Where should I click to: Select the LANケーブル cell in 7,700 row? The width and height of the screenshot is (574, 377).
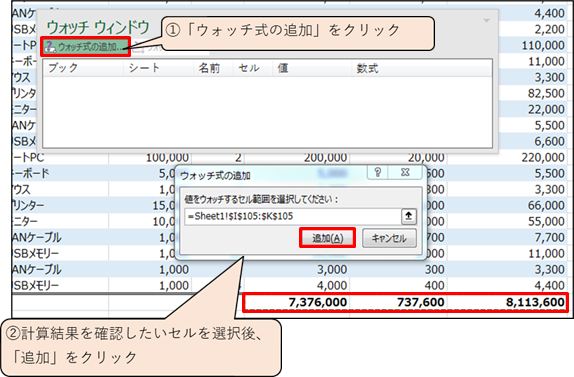[x=60, y=238]
